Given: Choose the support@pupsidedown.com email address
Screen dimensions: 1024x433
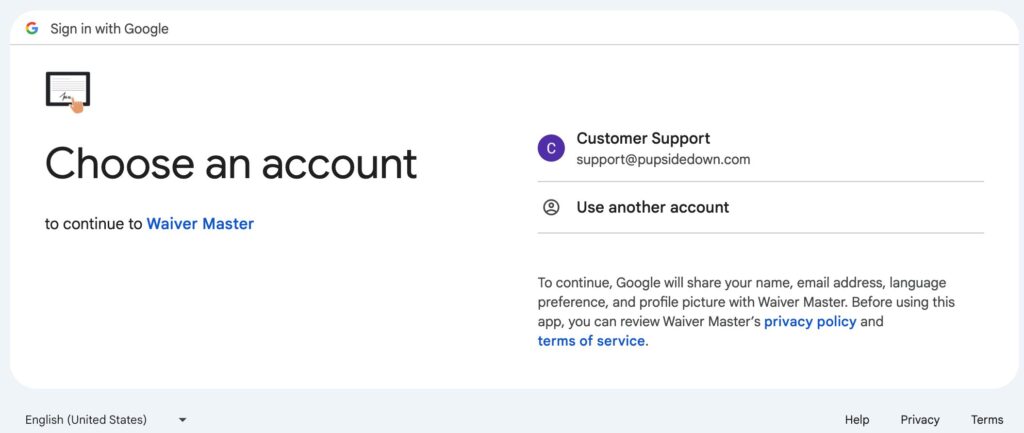Looking at the screenshot, I should (x=663, y=159).
